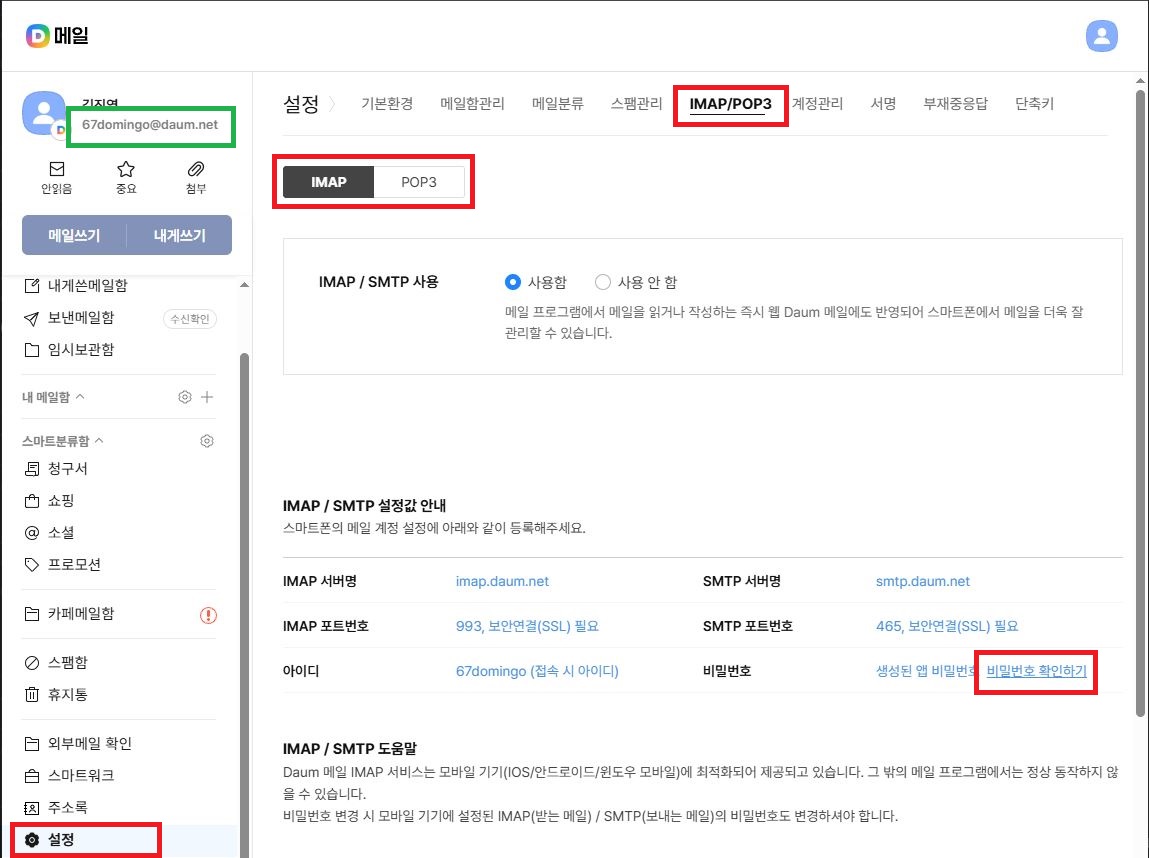Click the 설정 breadcrumb heading
This screenshot has height=858, width=1149.
pos(301,104)
